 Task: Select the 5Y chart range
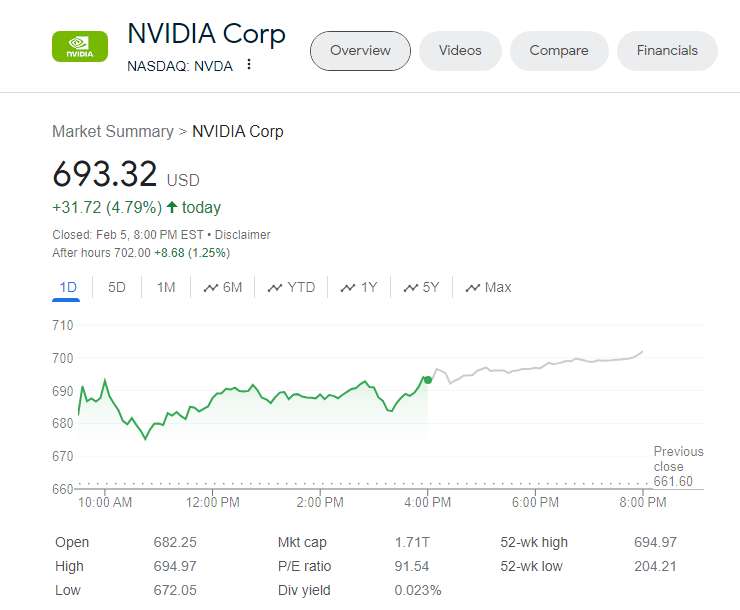coord(421,287)
